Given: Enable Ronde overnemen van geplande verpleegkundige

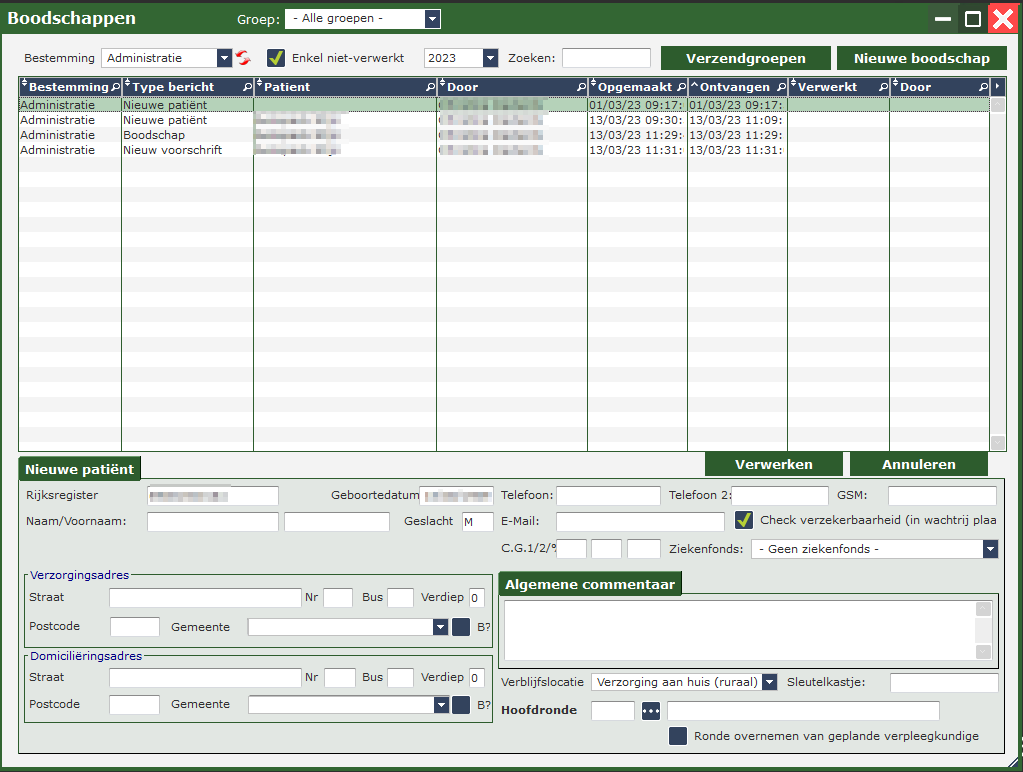Looking at the screenshot, I should [678, 736].
